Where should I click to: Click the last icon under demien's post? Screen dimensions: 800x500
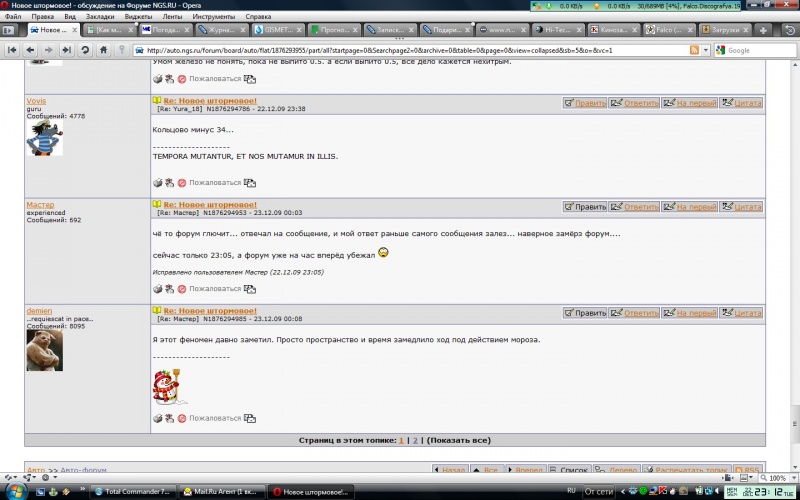(250, 418)
